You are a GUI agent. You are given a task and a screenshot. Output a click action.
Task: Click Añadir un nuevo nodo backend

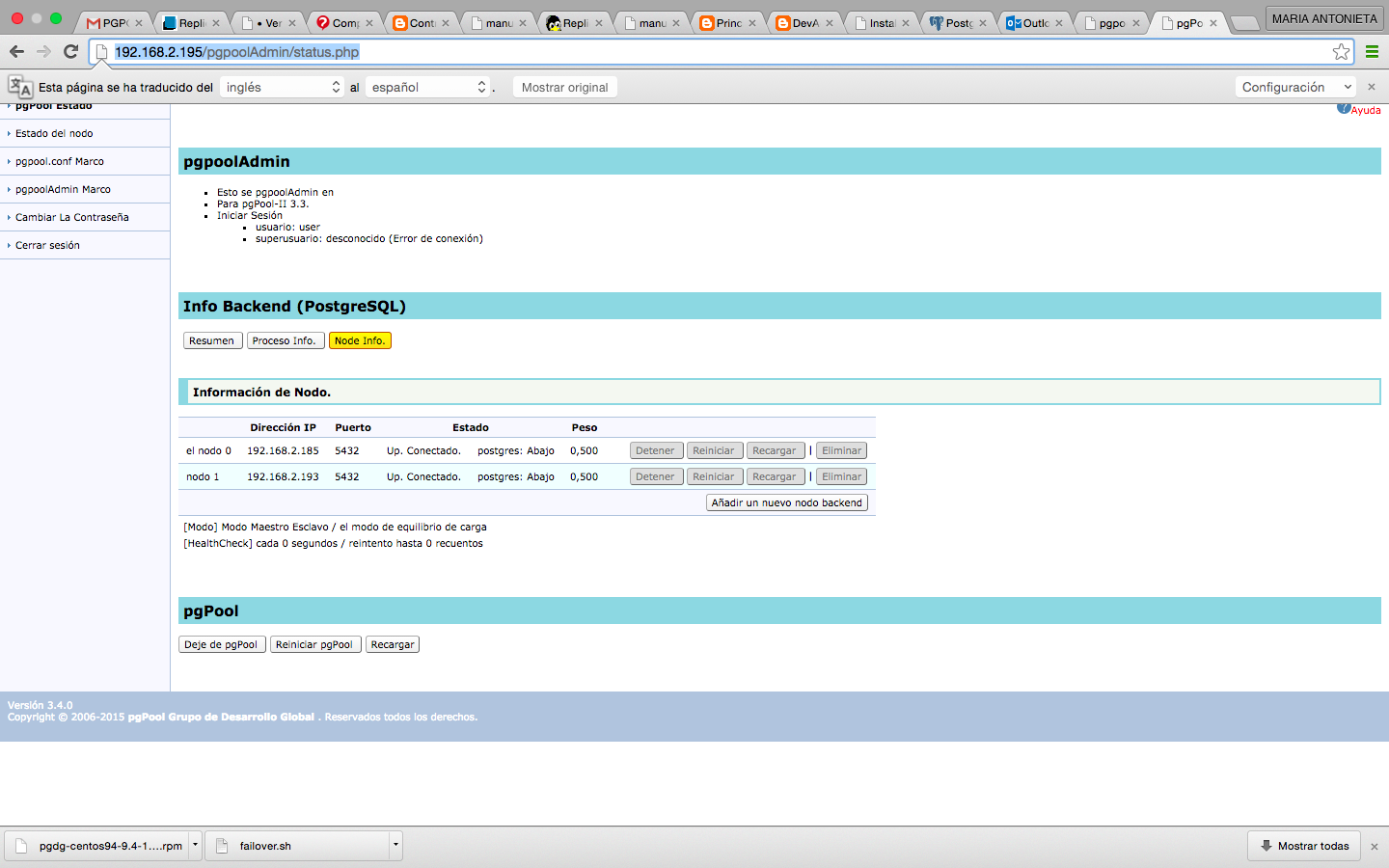click(786, 502)
